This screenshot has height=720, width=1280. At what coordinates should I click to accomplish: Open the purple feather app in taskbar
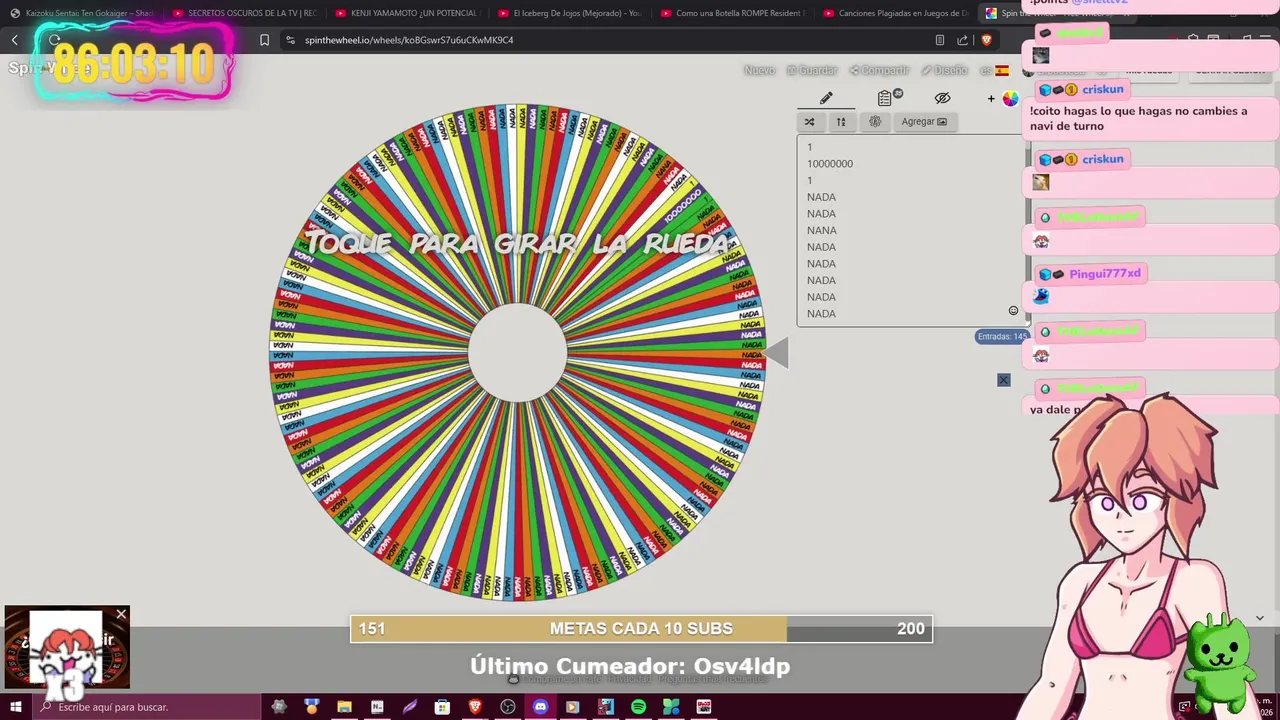(x=410, y=707)
